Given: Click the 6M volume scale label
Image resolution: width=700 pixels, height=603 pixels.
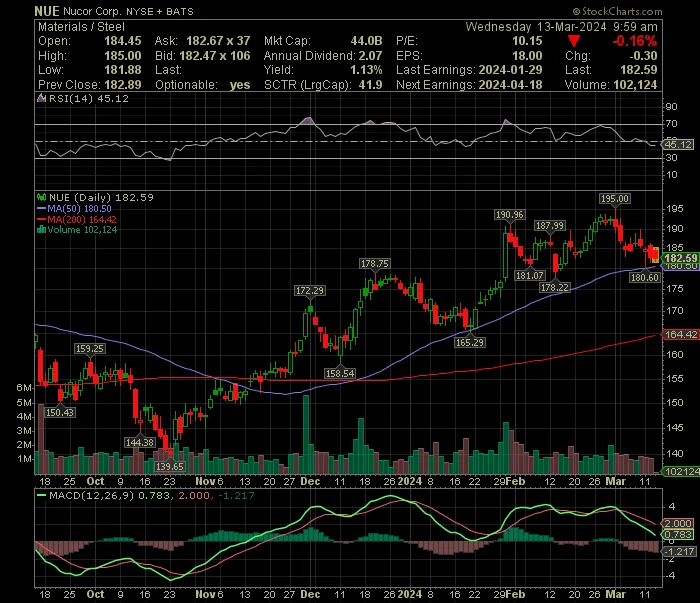Looking at the screenshot, I should (x=24, y=387).
